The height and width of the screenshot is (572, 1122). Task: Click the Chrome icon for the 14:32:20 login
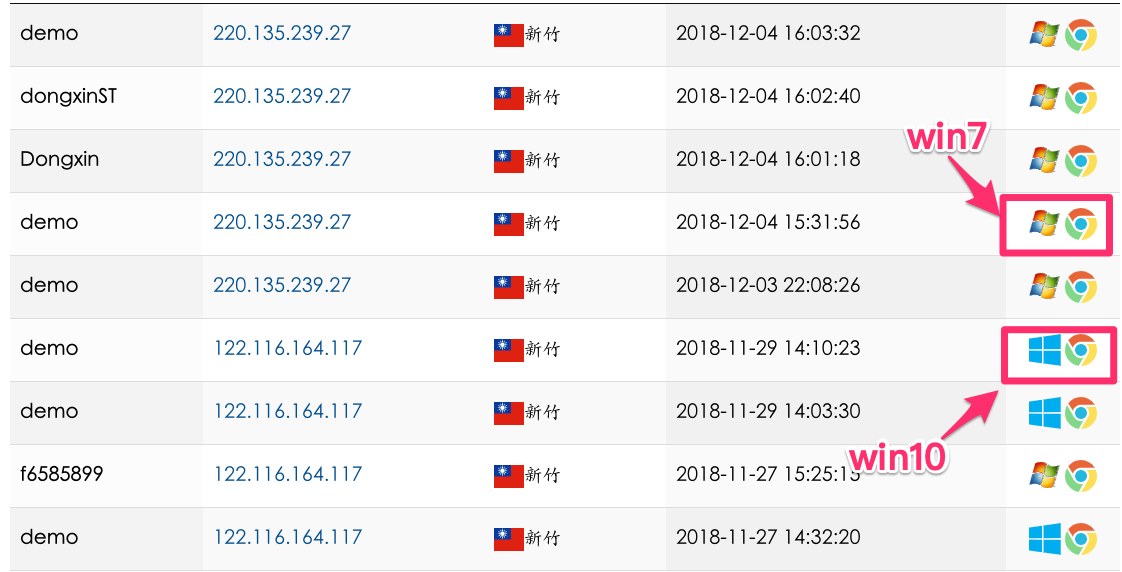pos(1080,538)
